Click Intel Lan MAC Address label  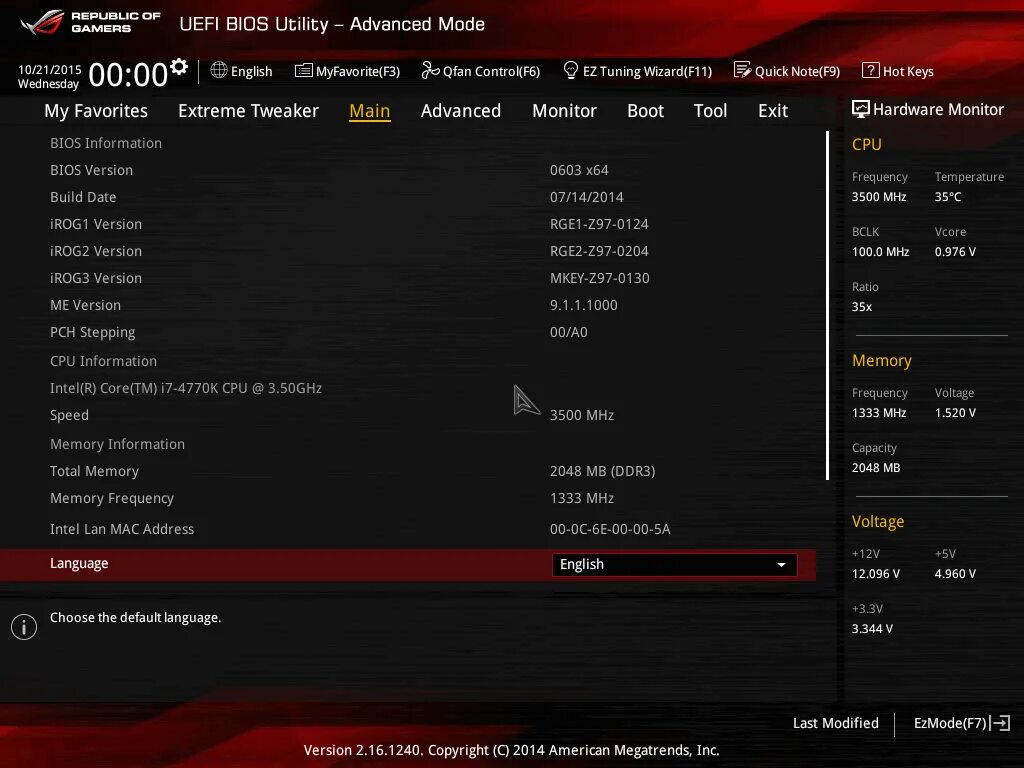[x=122, y=529]
